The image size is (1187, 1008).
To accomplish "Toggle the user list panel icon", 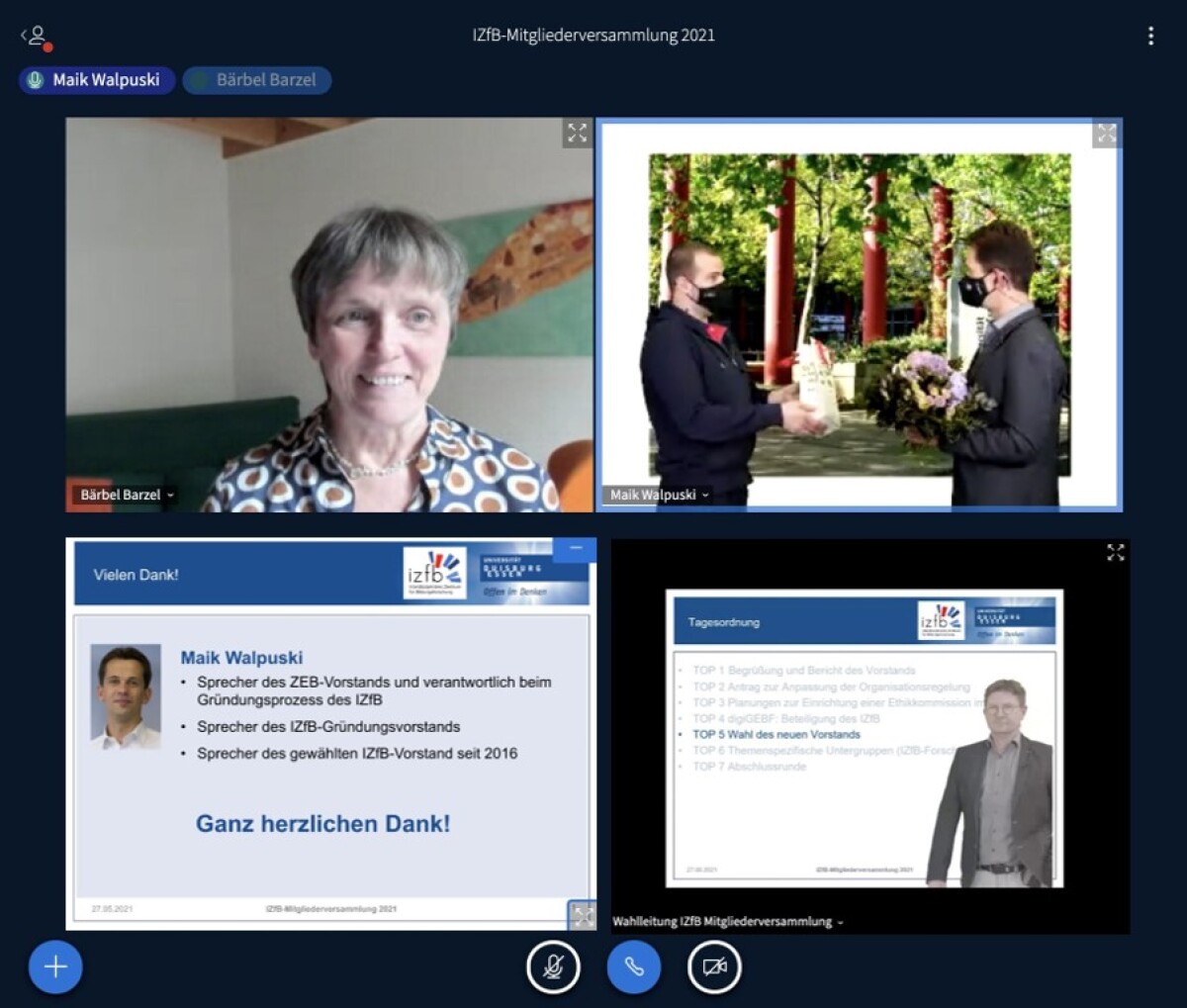I will [x=36, y=37].
